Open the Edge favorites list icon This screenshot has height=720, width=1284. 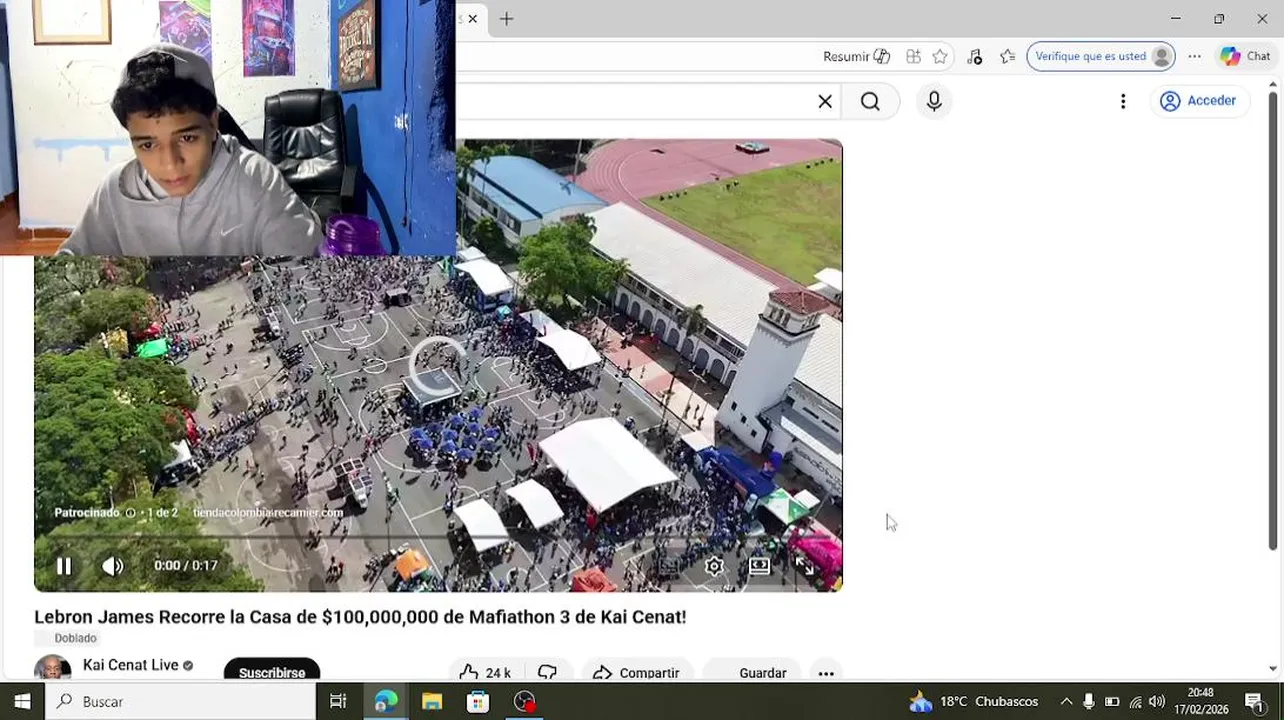coord(1008,56)
